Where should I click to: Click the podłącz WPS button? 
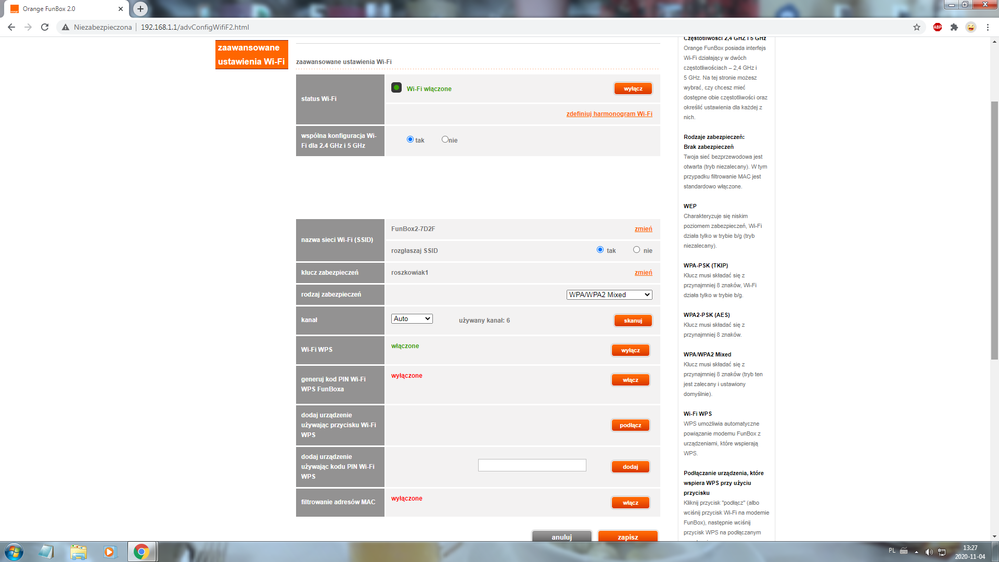coord(630,425)
